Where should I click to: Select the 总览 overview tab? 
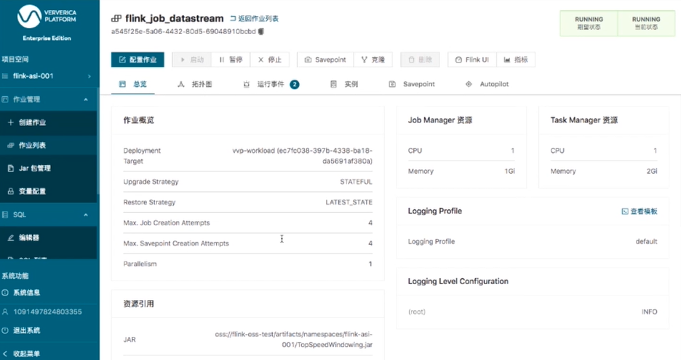pyautogui.click(x=133, y=84)
